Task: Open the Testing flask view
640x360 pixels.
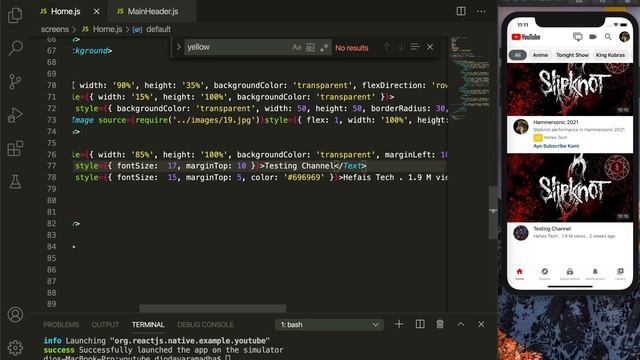Action: pyautogui.click(x=15, y=182)
